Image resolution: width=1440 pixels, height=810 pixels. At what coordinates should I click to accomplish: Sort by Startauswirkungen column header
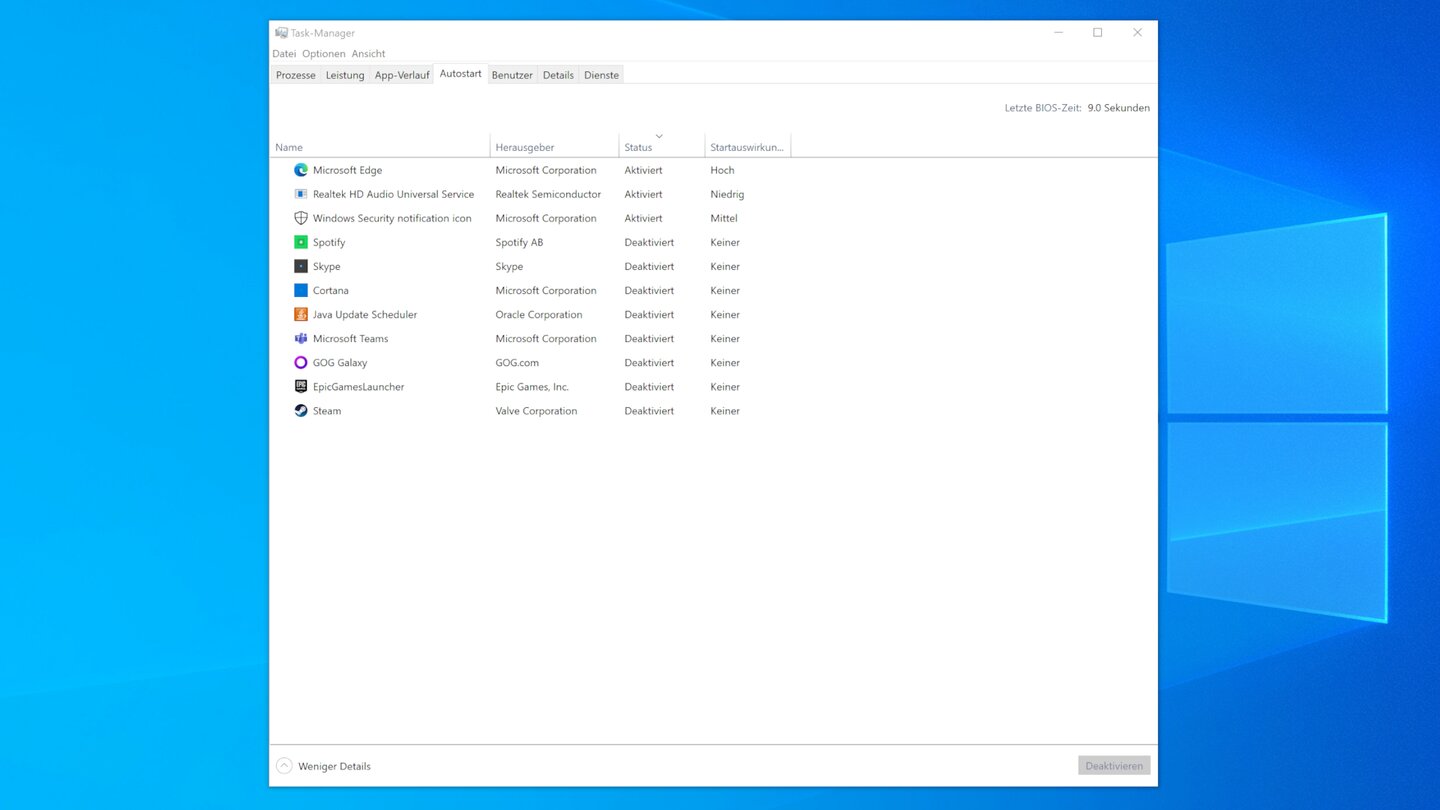746,147
